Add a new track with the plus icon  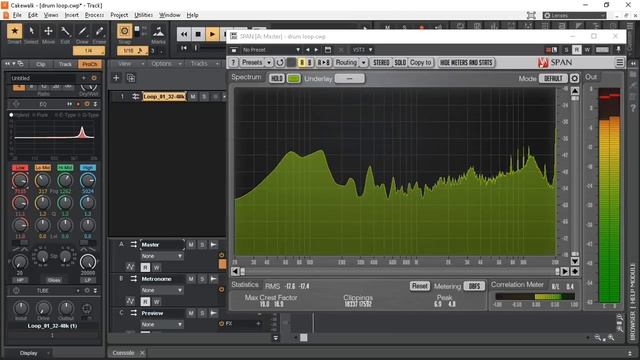116,78
